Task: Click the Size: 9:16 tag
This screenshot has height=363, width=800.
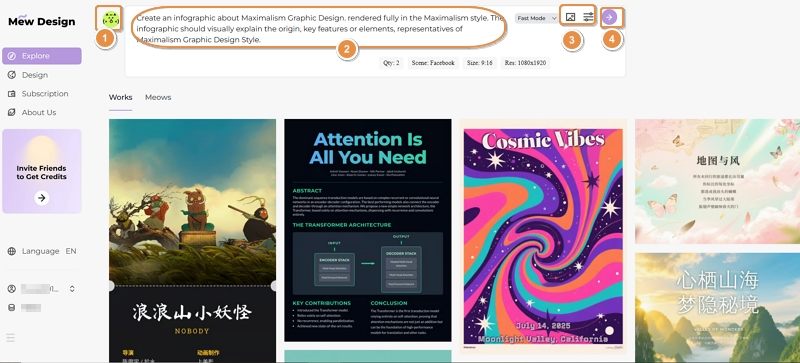Action: click(480, 63)
